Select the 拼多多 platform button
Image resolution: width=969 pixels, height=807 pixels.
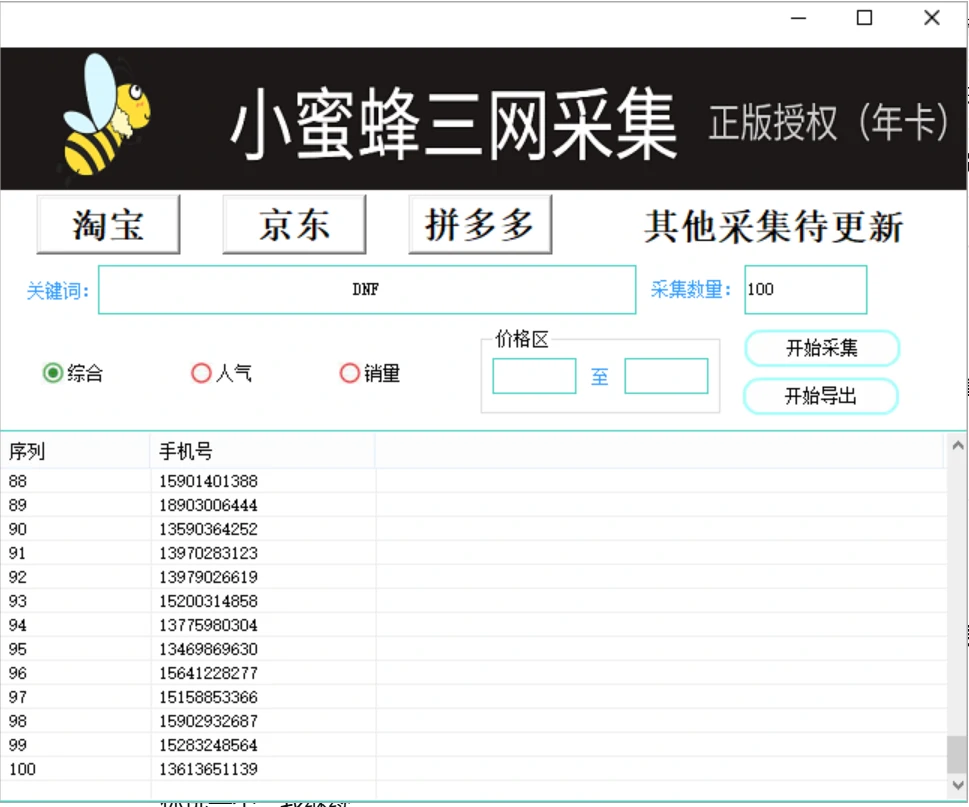coord(480,224)
